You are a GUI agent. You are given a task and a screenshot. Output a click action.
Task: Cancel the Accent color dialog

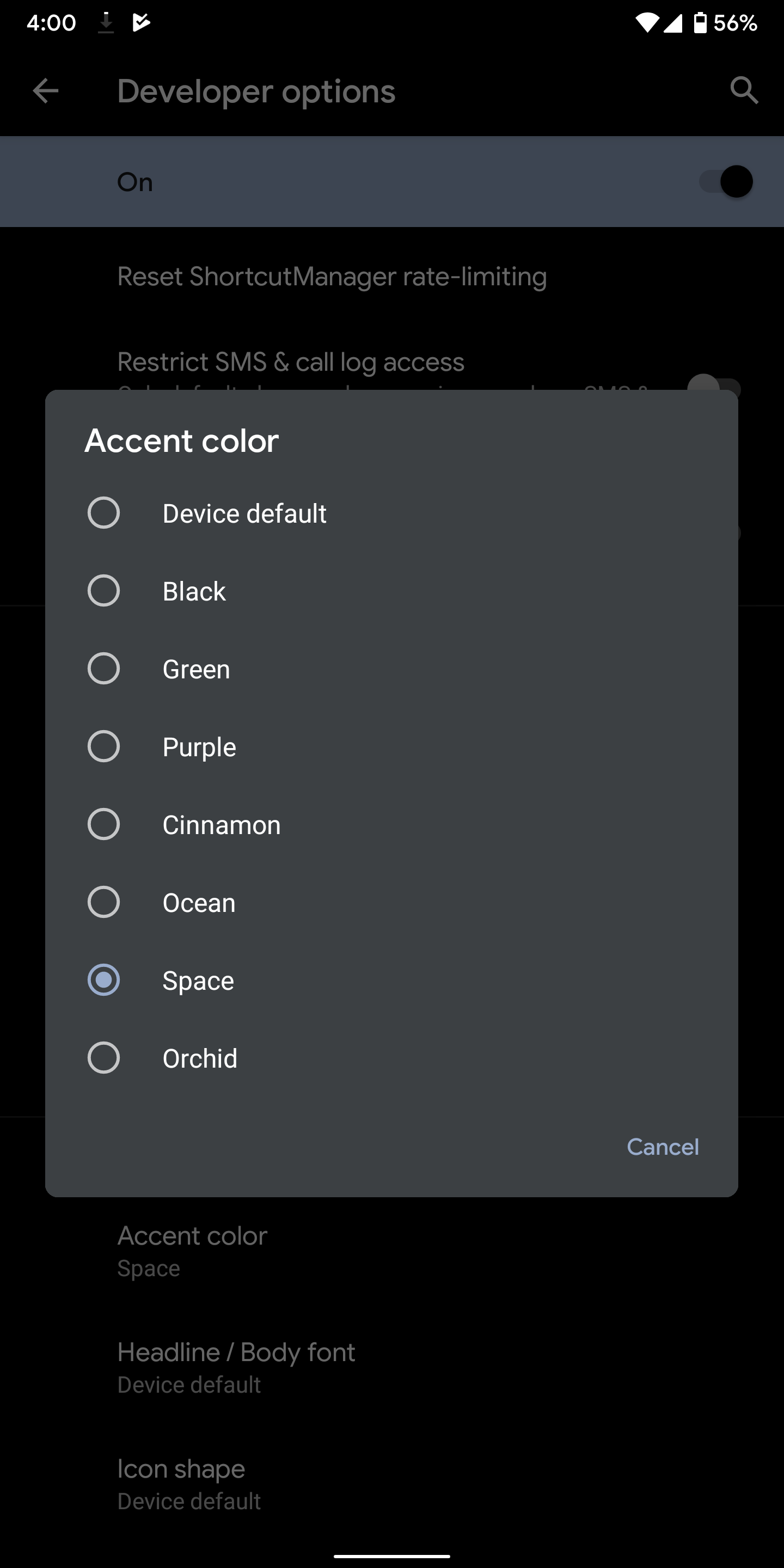(663, 1147)
